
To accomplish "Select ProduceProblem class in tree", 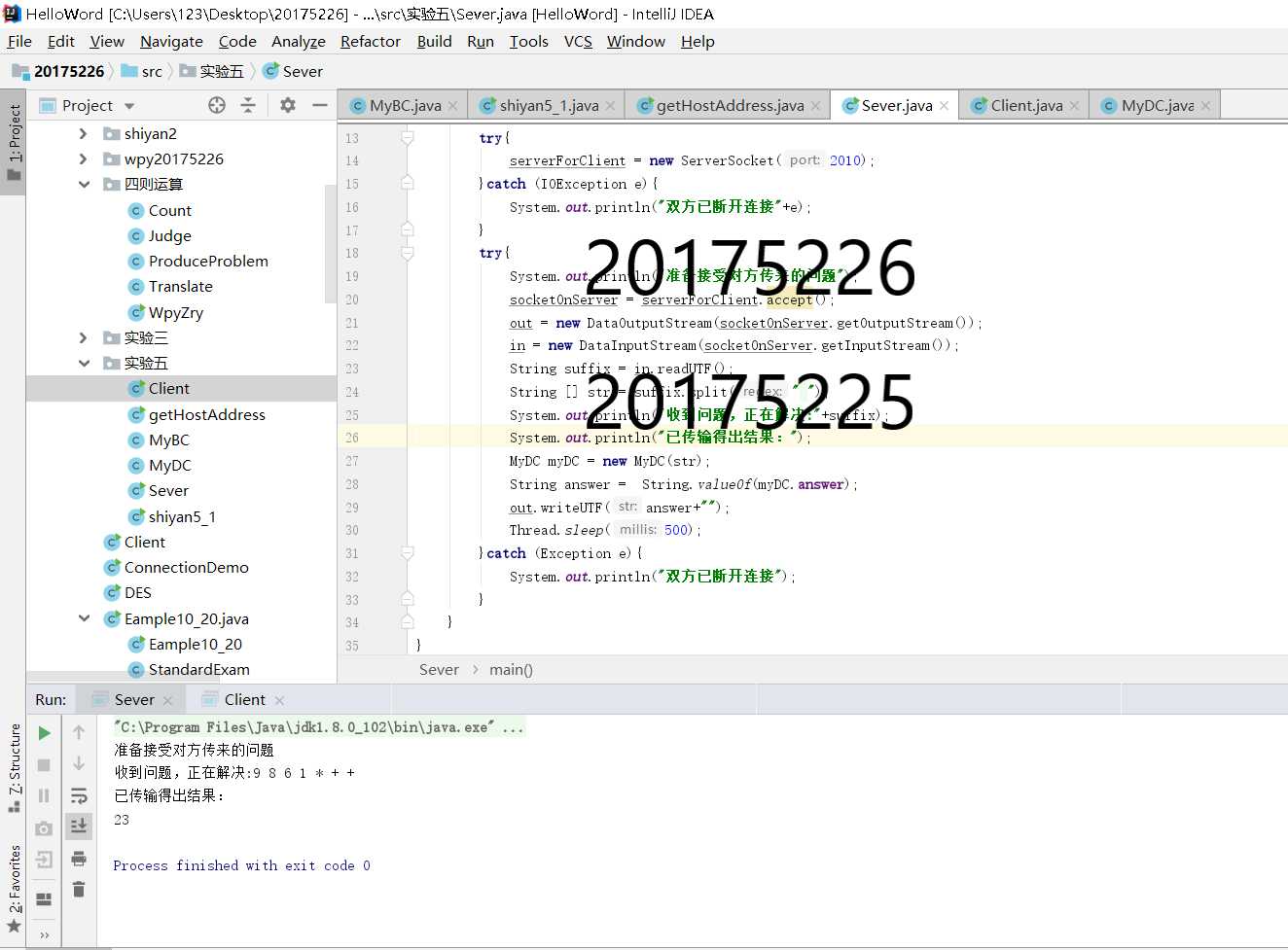I will 207,261.
